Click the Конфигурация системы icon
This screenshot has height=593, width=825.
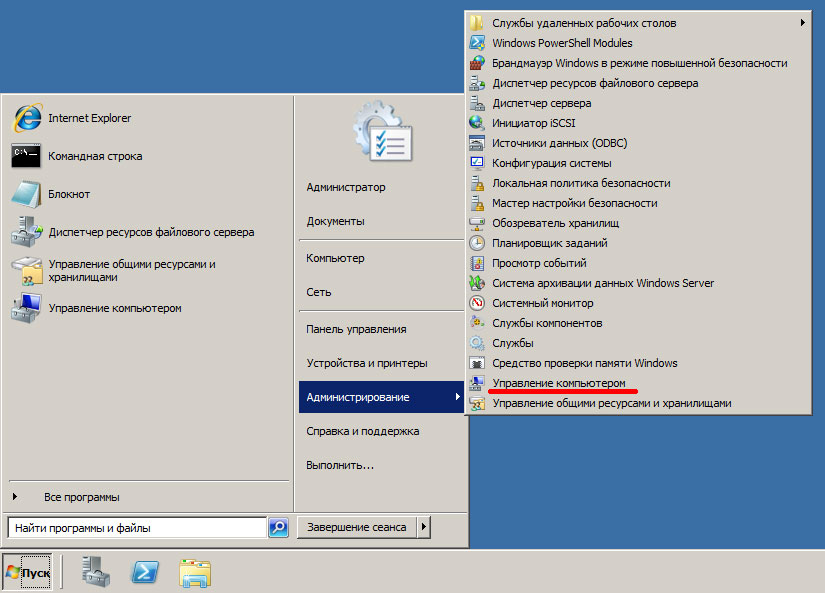coord(477,163)
